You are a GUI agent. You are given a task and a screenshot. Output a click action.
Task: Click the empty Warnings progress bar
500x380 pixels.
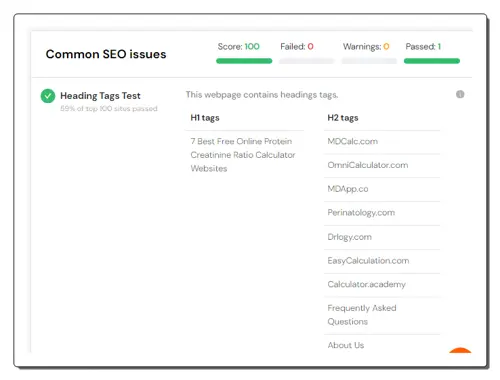click(369, 61)
